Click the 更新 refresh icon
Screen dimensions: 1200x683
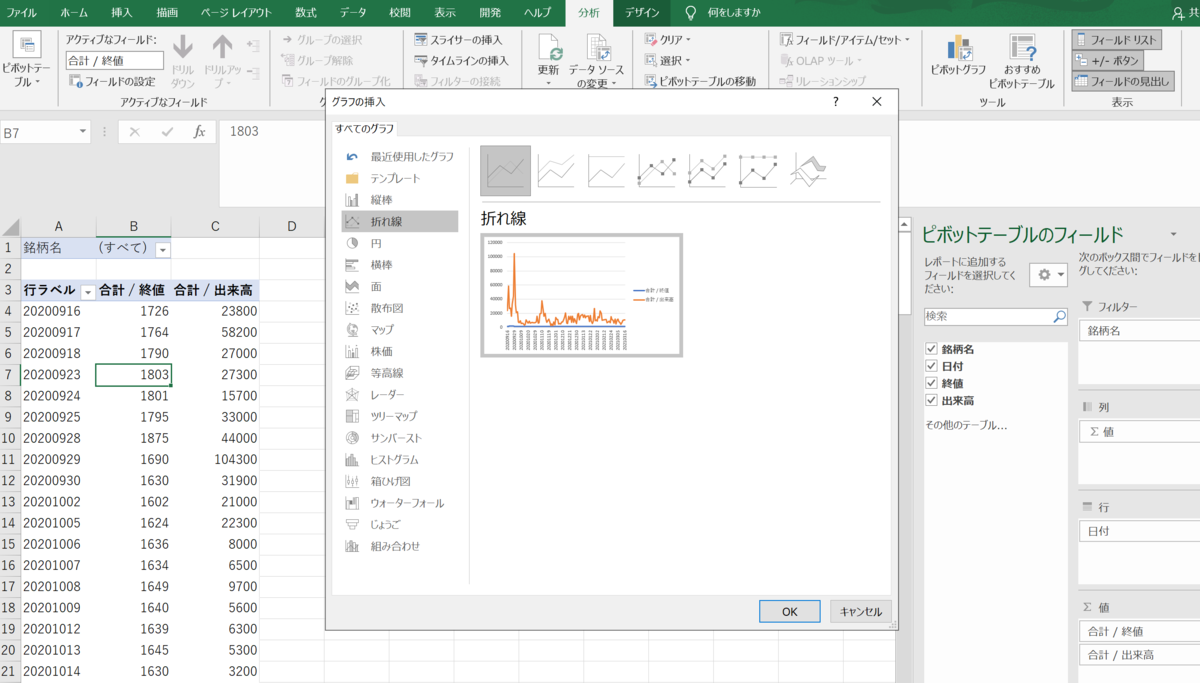[549, 60]
